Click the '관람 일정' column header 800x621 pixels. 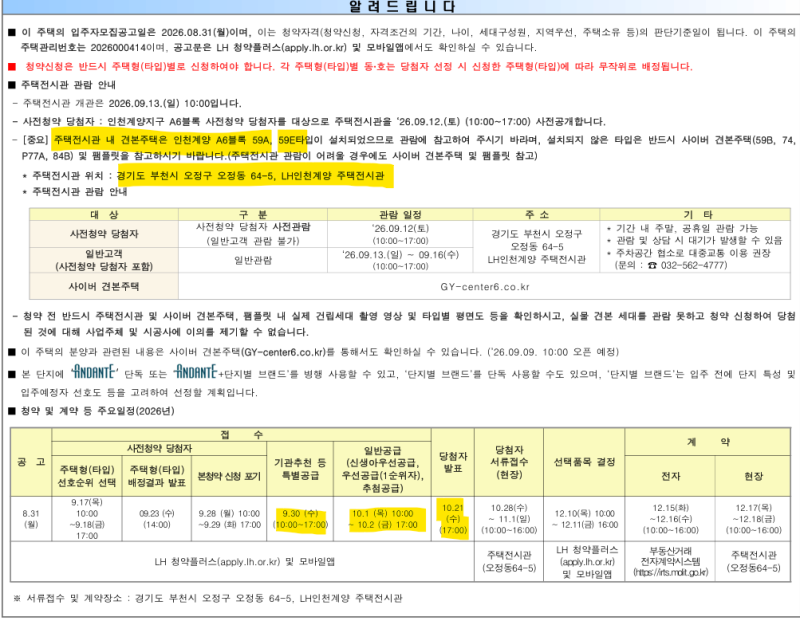[x=400, y=214]
